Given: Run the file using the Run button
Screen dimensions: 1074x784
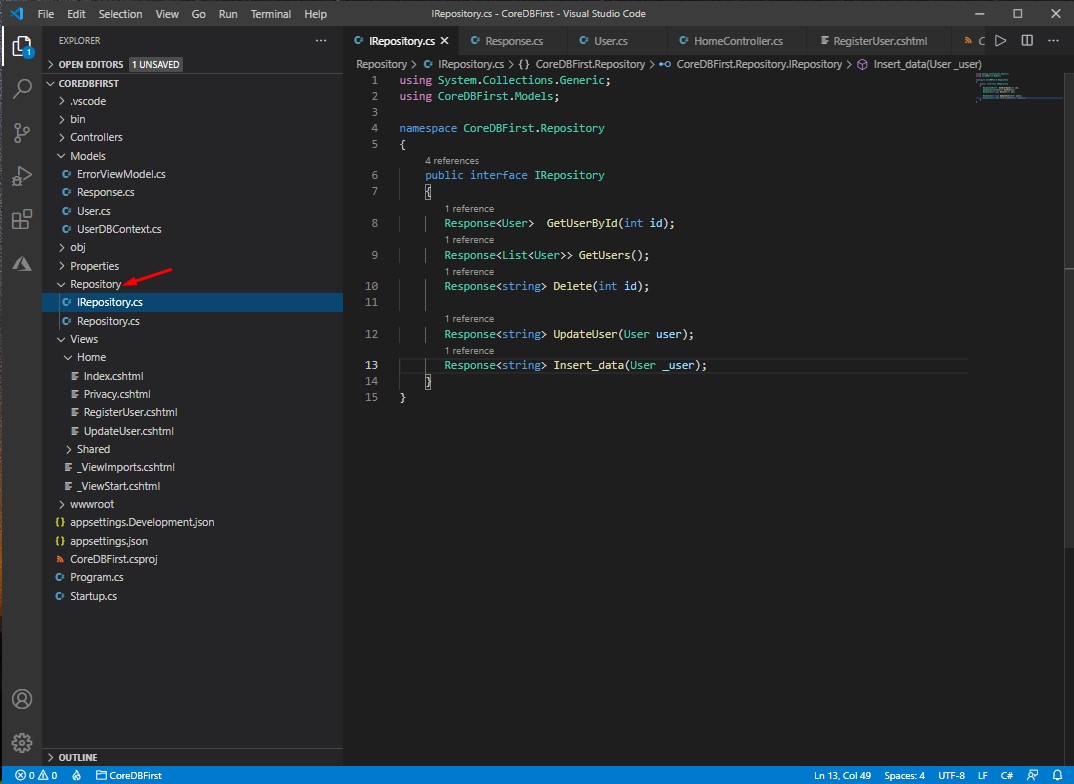Looking at the screenshot, I should pos(1001,41).
